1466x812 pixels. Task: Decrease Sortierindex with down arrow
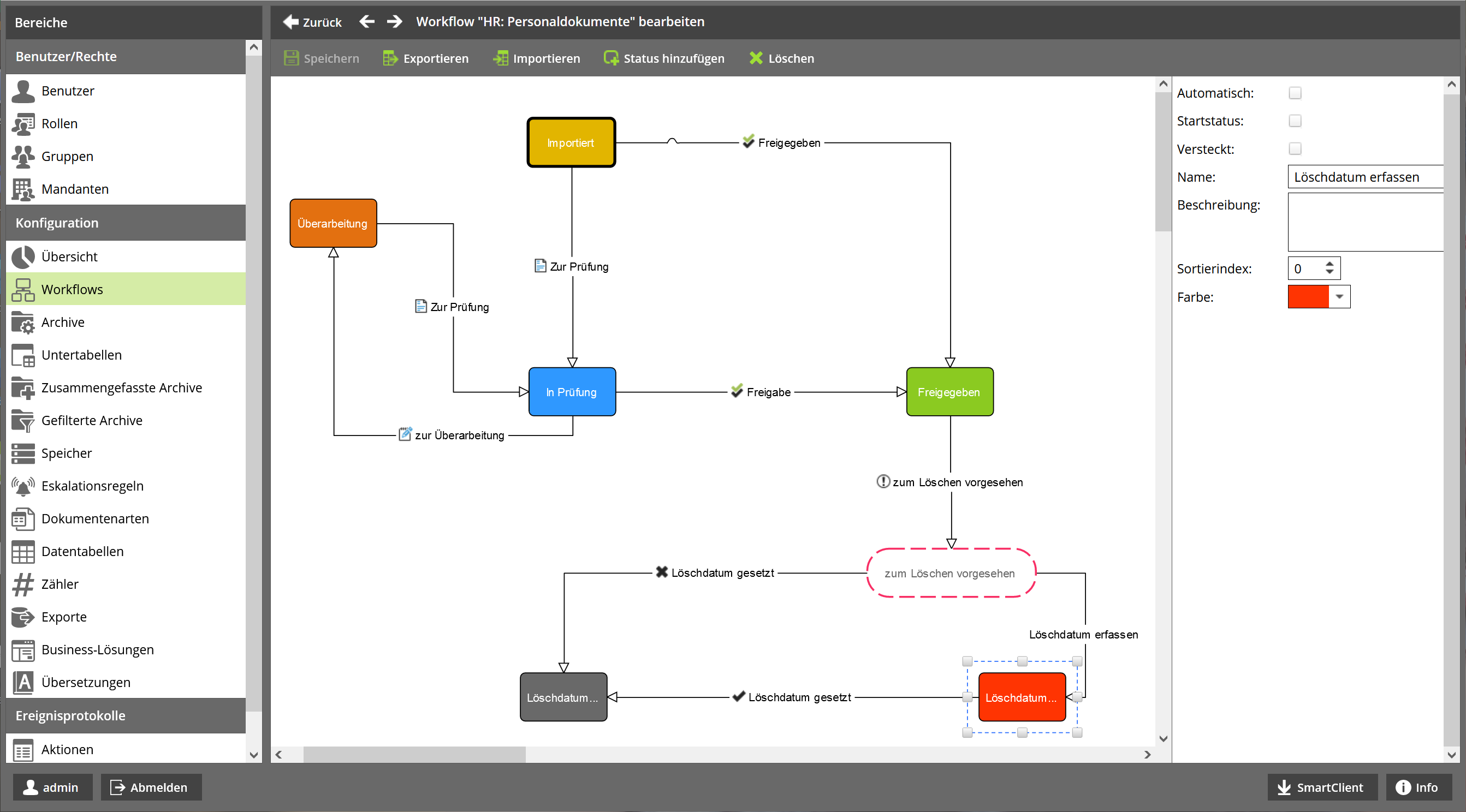[x=1330, y=272]
